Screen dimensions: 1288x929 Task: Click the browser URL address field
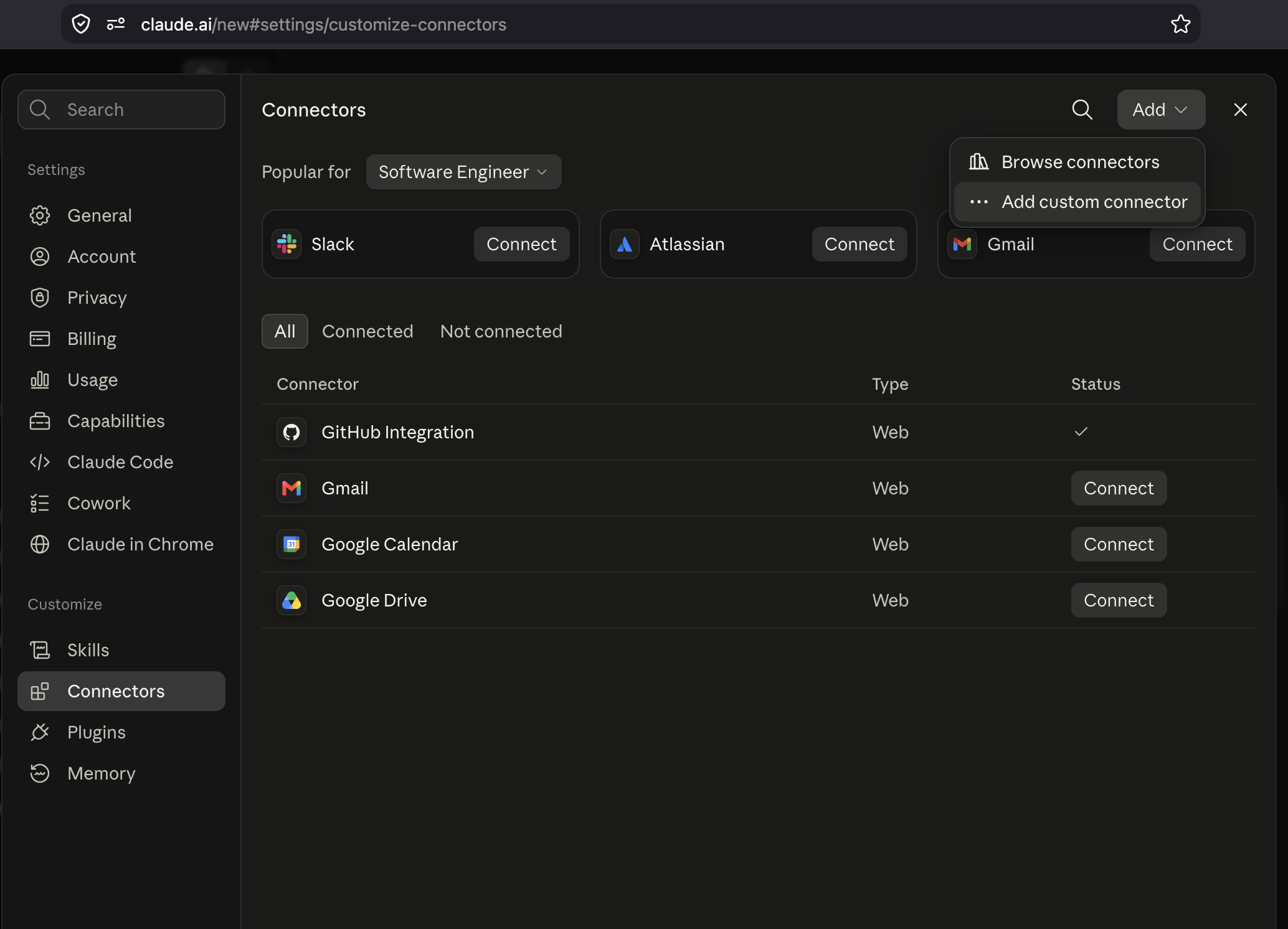(x=630, y=24)
